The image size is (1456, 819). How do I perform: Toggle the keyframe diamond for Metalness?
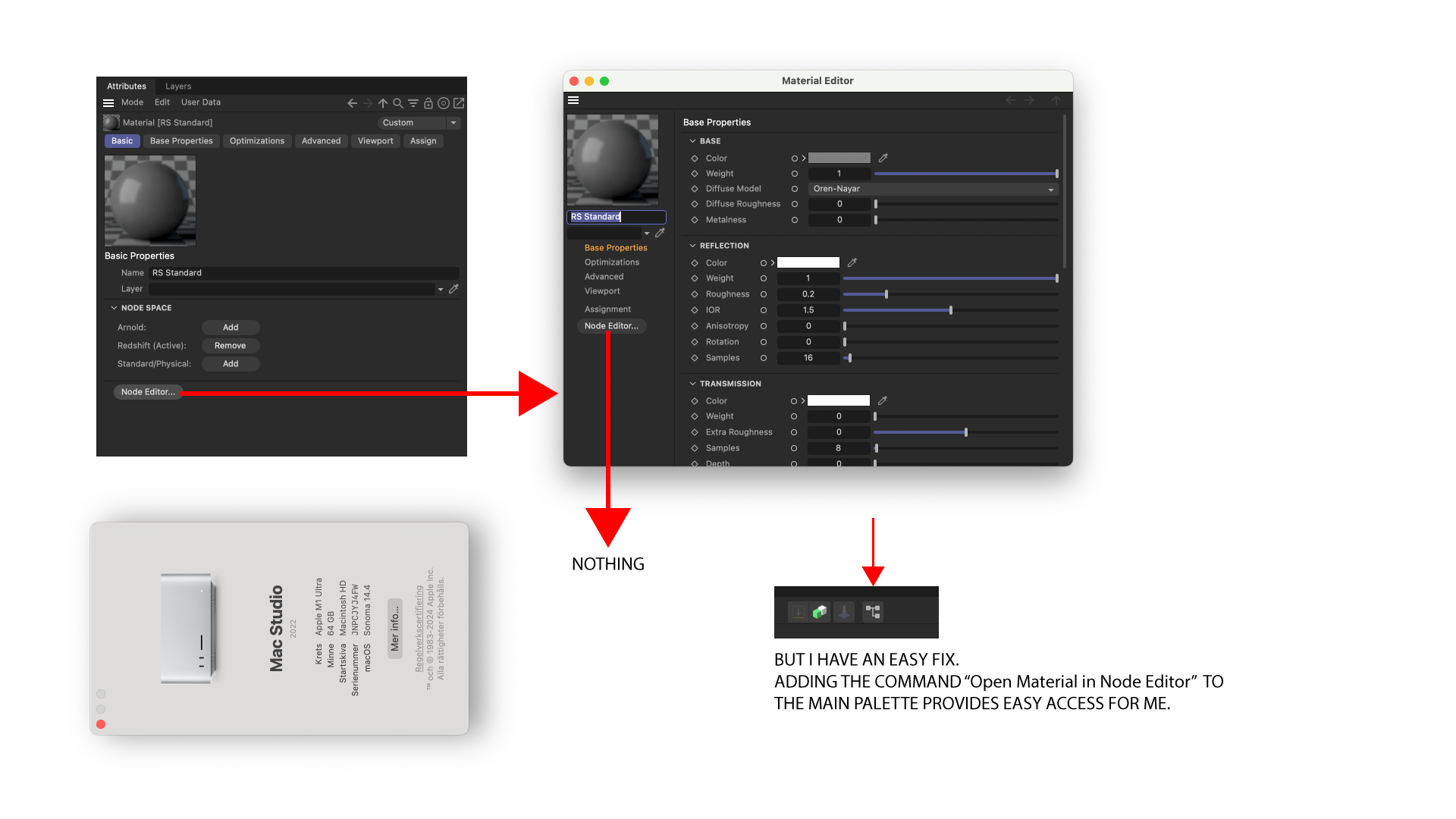click(695, 220)
